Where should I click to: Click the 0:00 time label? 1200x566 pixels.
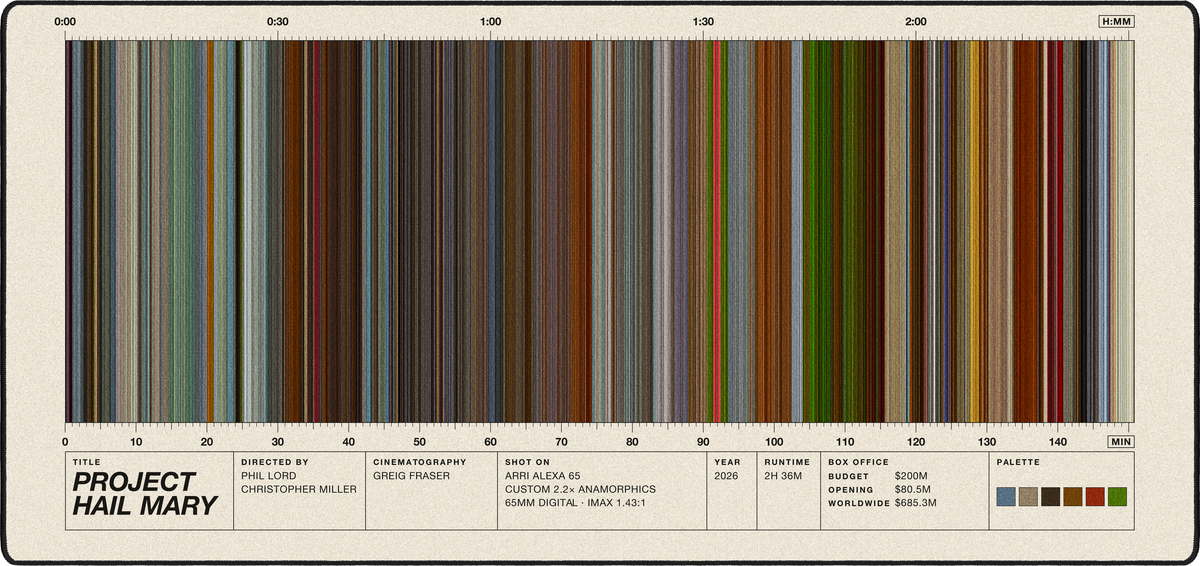65,21
